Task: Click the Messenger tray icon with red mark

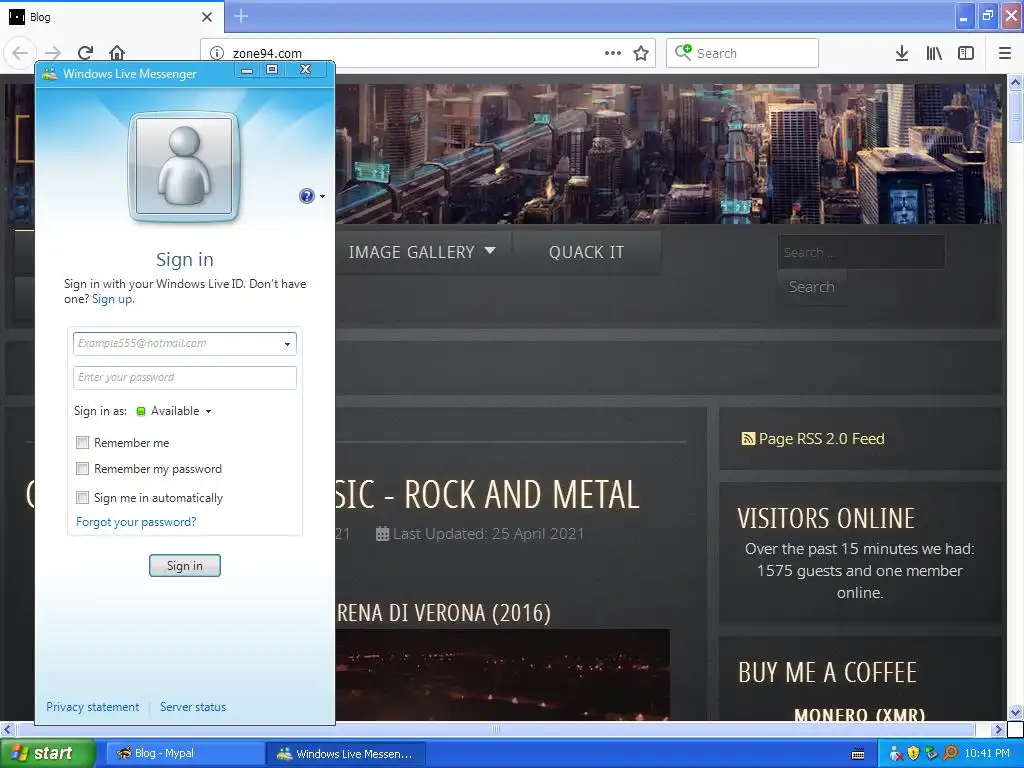Action: click(896, 754)
